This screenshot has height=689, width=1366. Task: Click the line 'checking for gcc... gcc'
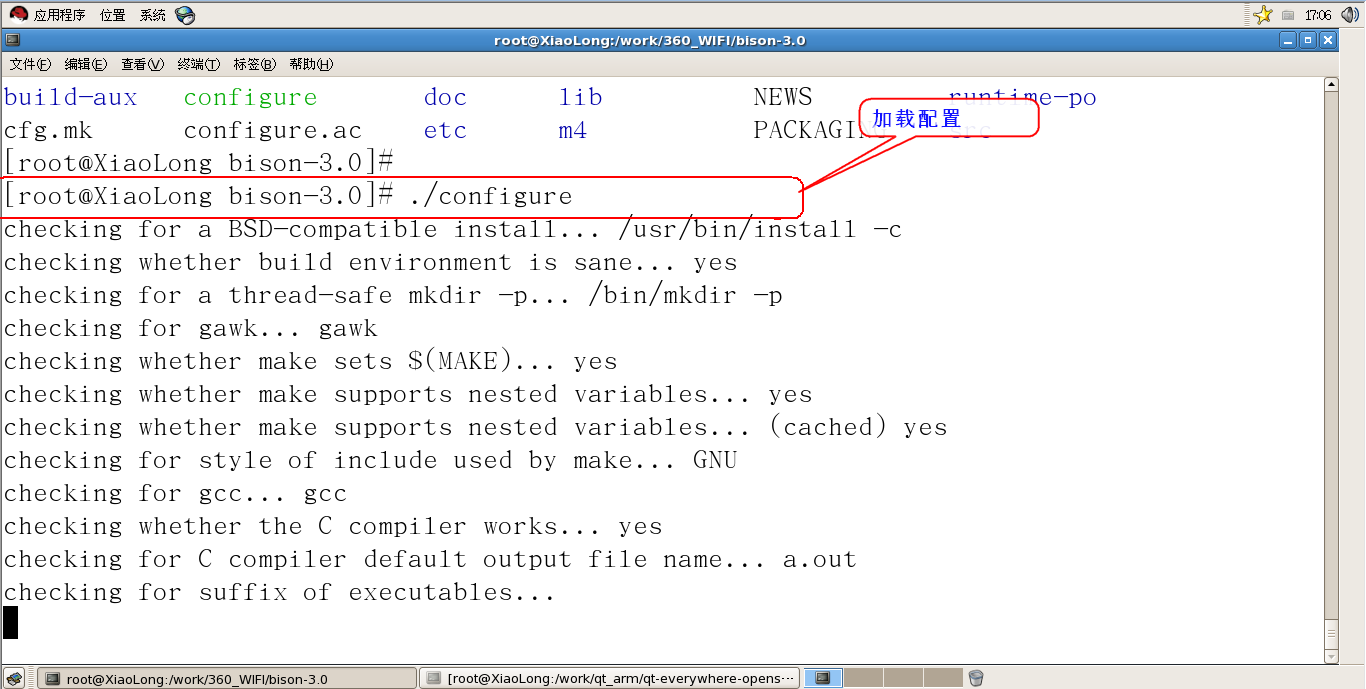pos(176,493)
